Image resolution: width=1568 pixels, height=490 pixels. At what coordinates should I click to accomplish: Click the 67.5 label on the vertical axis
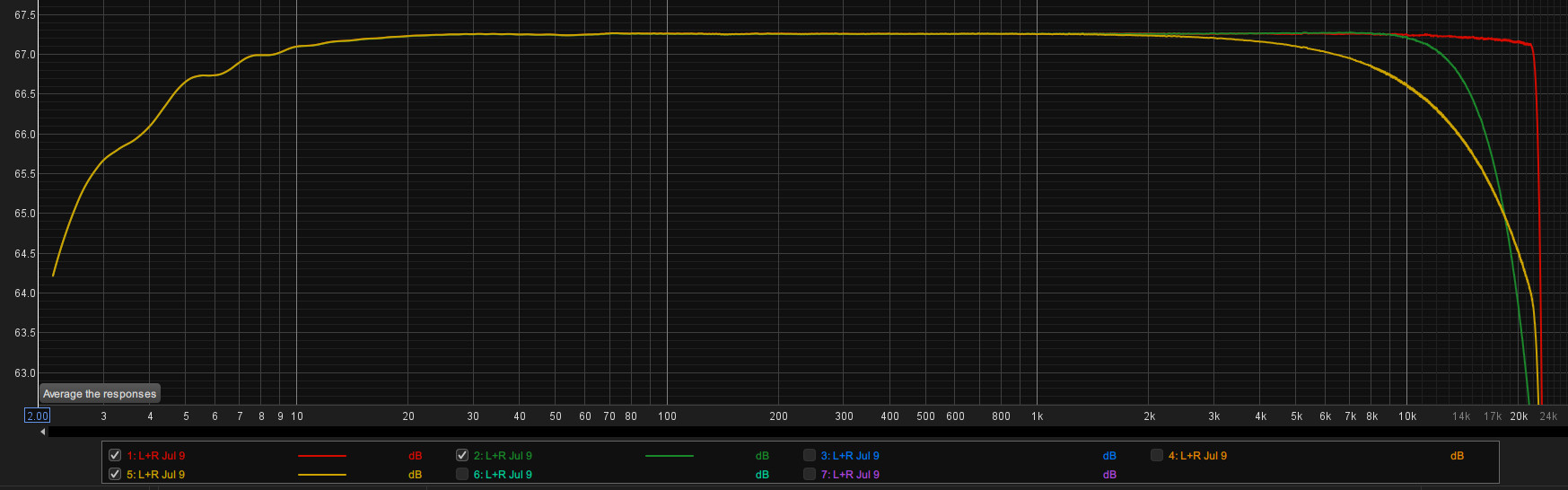pyautogui.click(x=25, y=15)
